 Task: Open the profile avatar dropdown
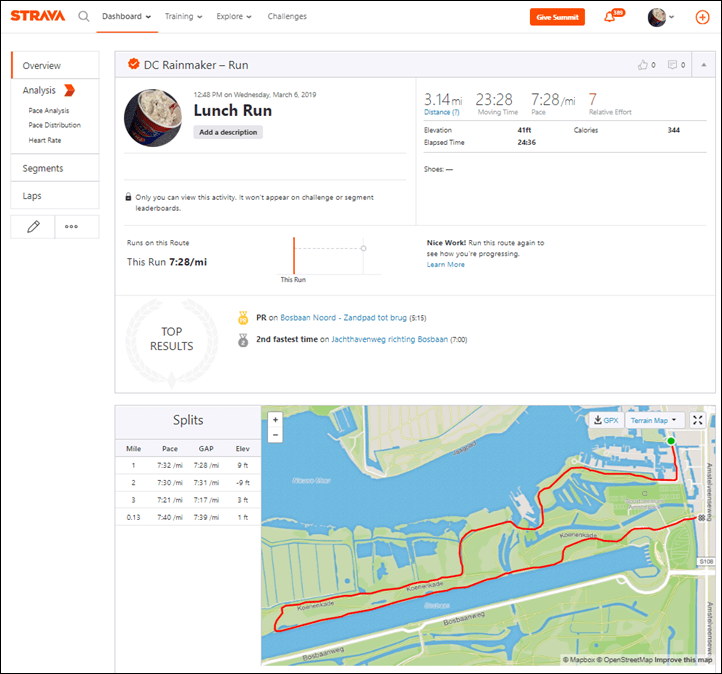pyautogui.click(x=660, y=17)
